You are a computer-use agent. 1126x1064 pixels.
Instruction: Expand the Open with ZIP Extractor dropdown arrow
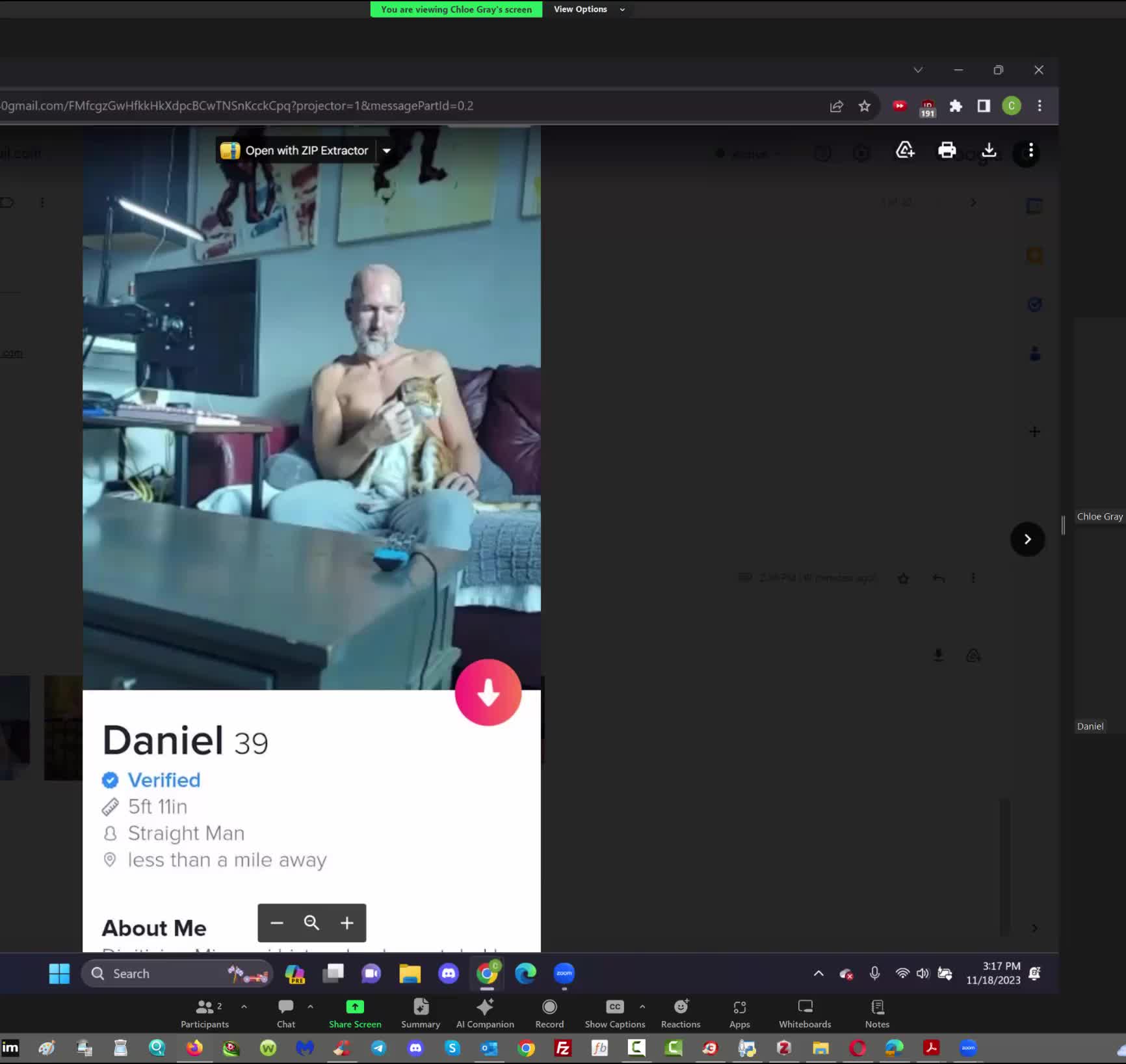pos(387,151)
